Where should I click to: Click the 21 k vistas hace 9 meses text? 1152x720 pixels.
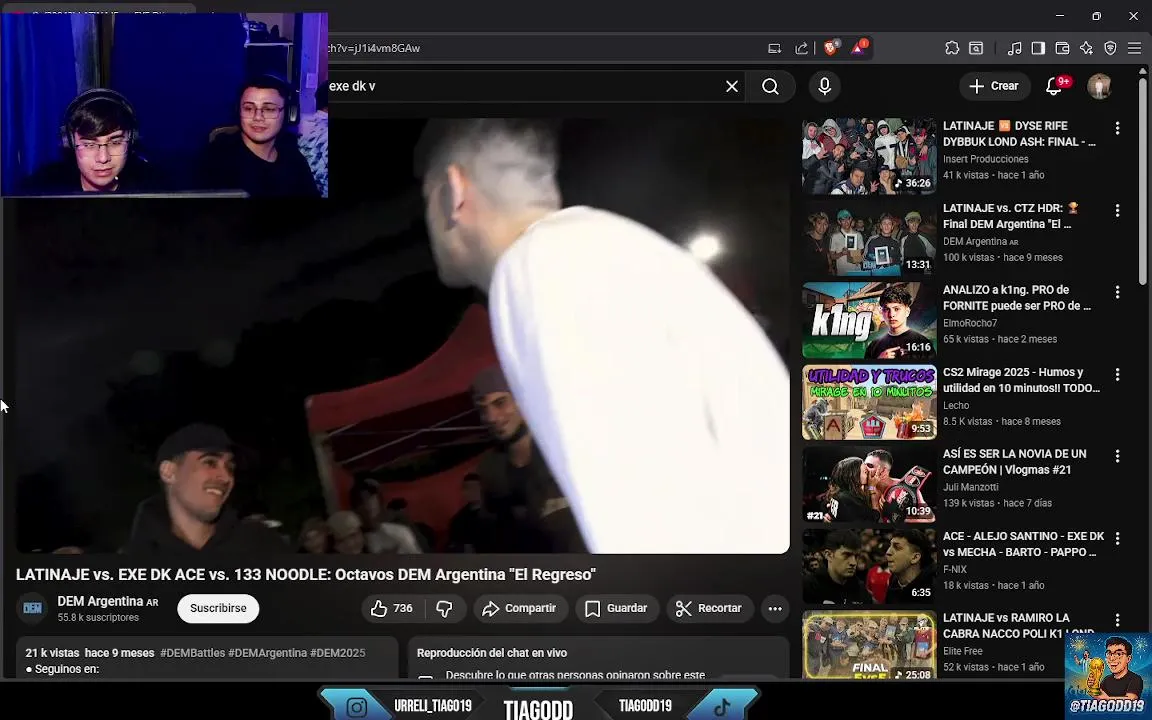90,652
